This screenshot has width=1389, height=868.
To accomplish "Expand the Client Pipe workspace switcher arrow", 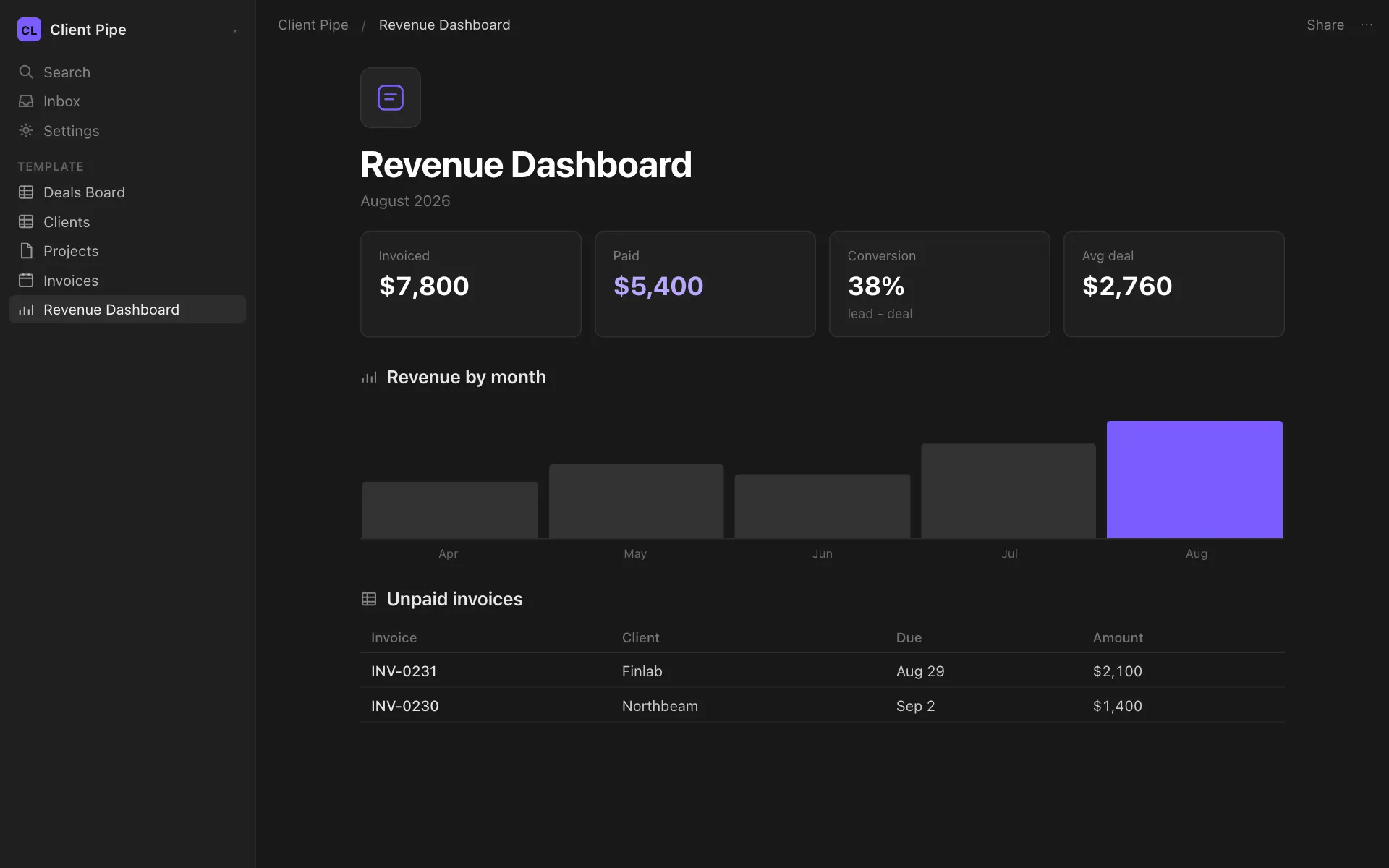I will 235,30.
